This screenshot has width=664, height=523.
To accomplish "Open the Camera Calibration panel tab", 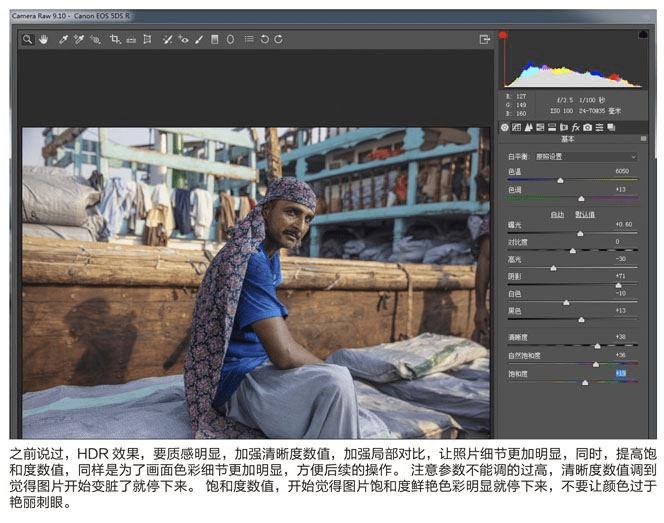I will coord(588,128).
